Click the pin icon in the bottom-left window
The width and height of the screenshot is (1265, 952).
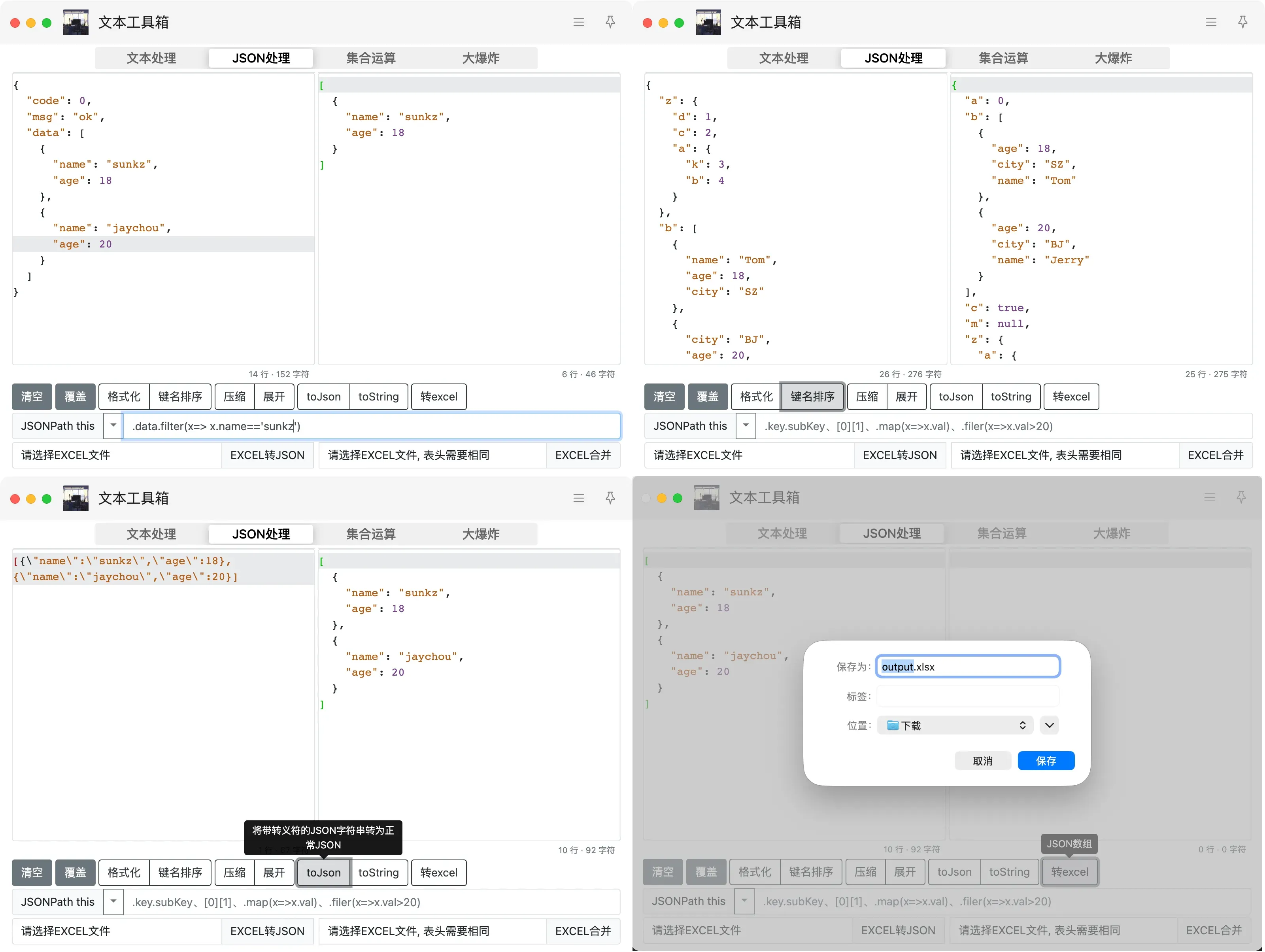point(610,498)
